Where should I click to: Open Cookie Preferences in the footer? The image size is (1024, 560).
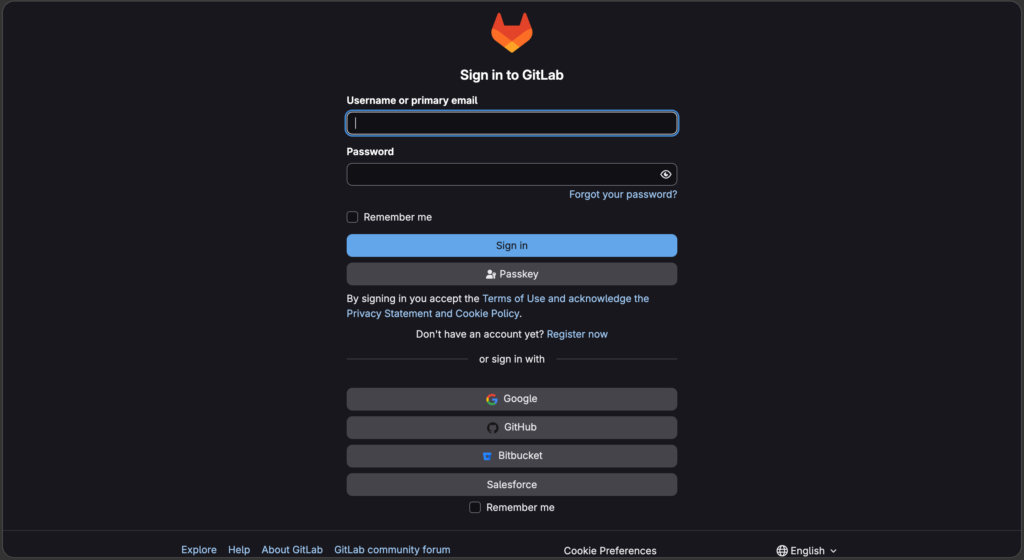point(610,551)
